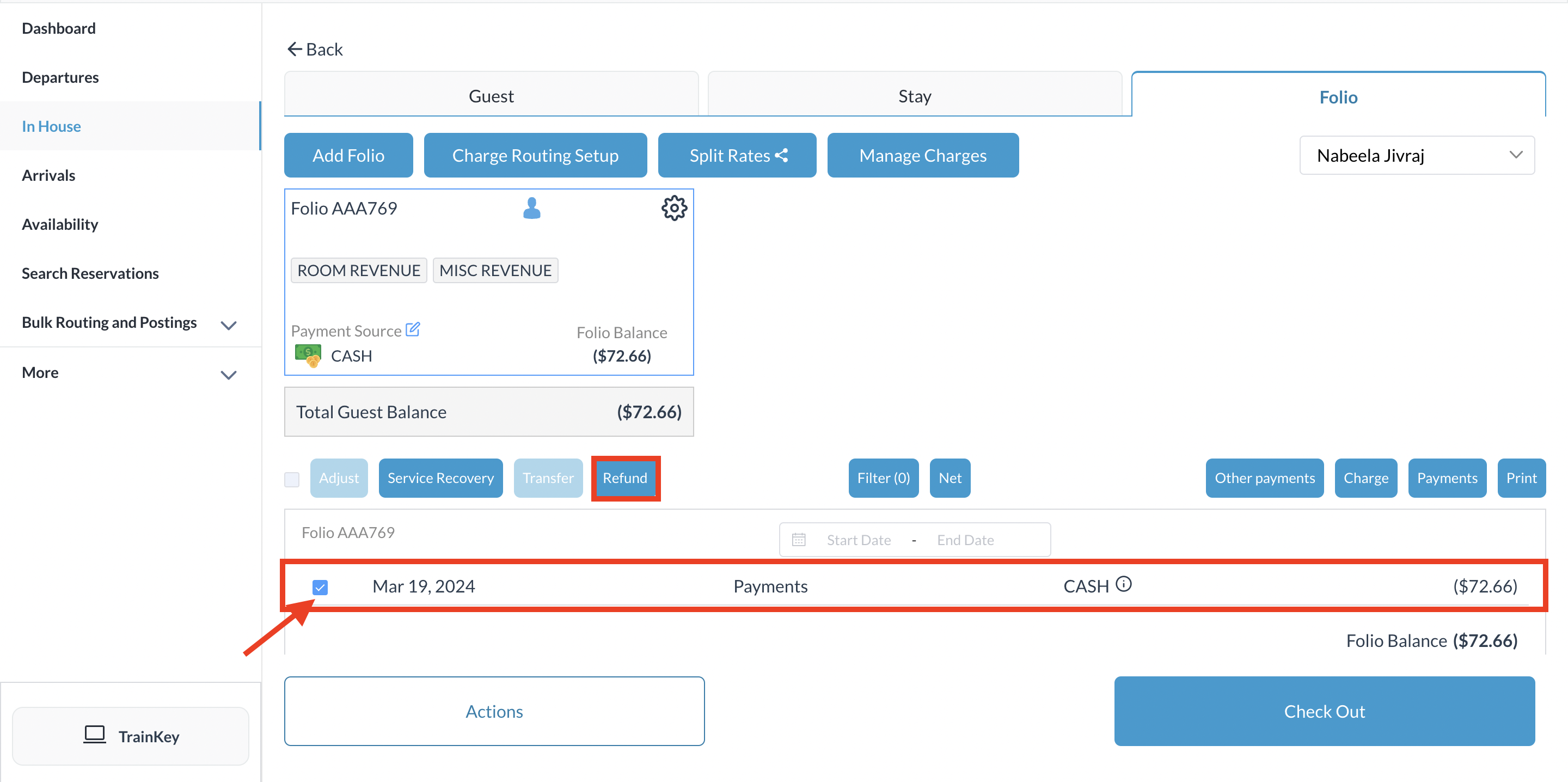Click the Check Out button
This screenshot has width=1568, height=782.
pos(1324,711)
